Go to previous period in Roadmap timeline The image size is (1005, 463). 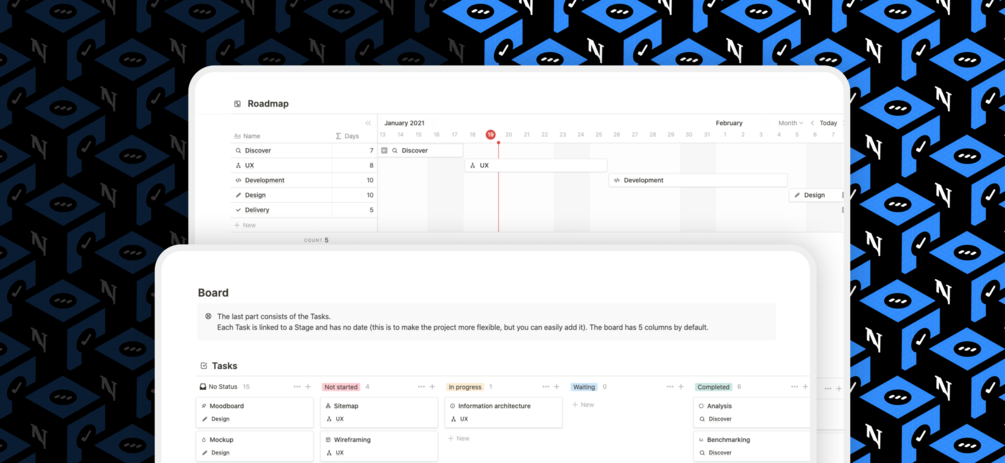(812, 123)
